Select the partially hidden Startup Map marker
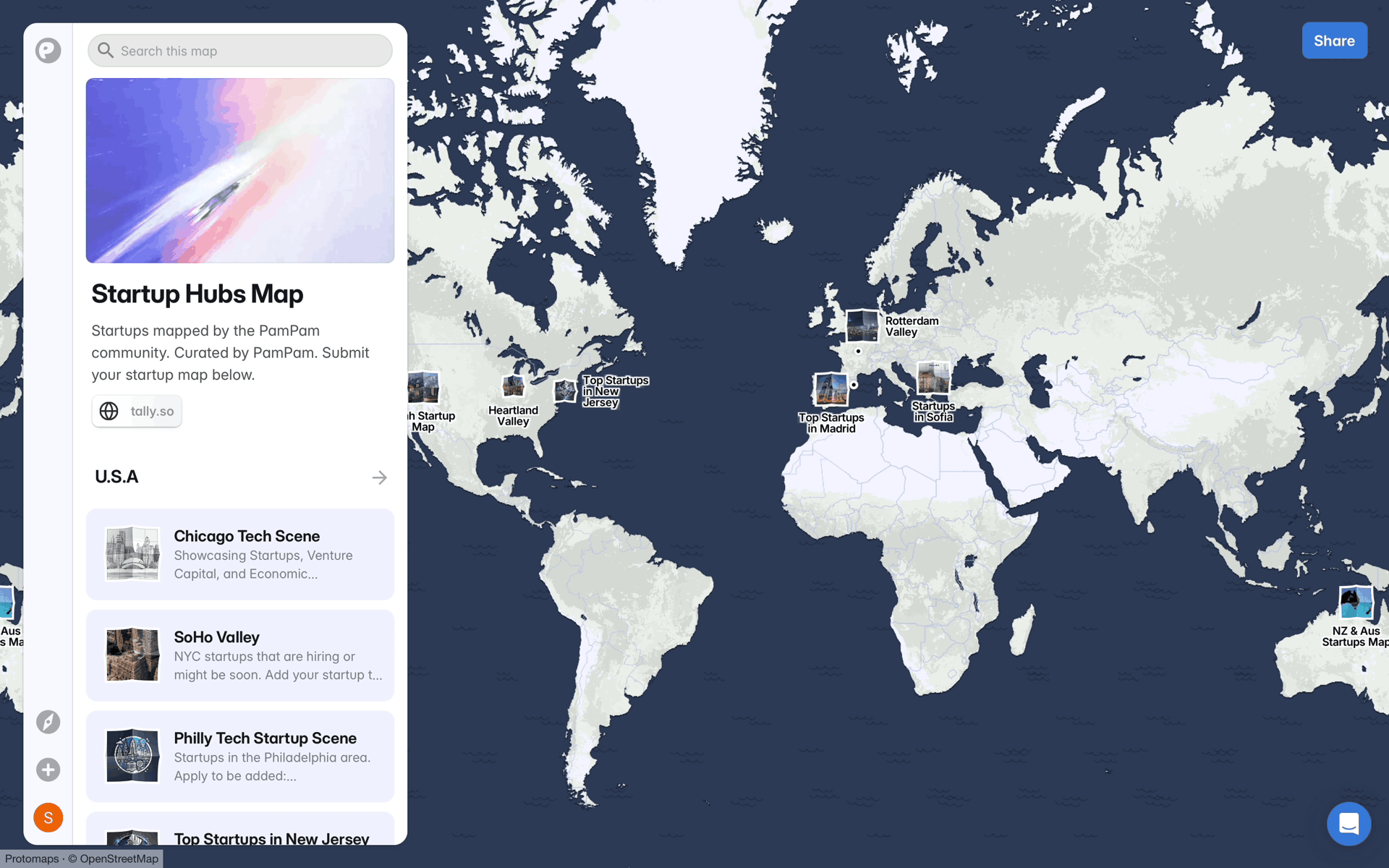The image size is (1389, 868). point(424,388)
